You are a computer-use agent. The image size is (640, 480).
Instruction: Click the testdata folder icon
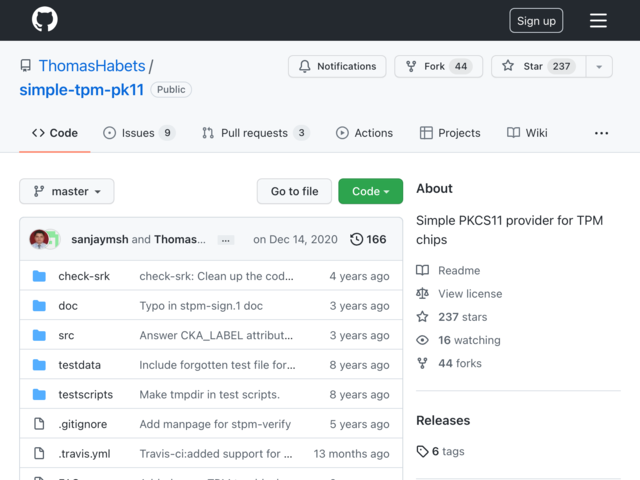(x=39, y=365)
